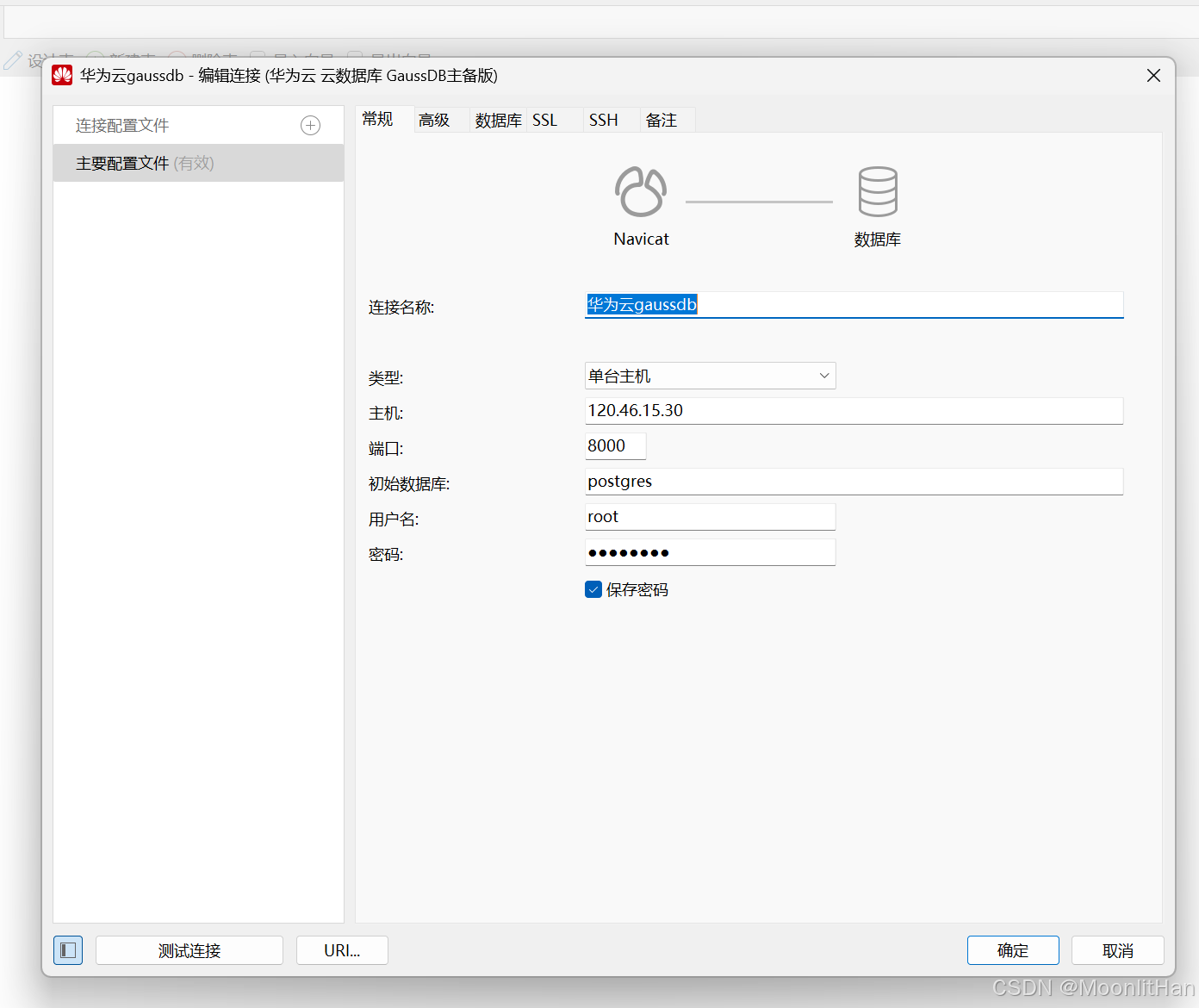Screen dimensions: 1199x1008
Task: Click the 密码 password field
Action: pos(710,552)
